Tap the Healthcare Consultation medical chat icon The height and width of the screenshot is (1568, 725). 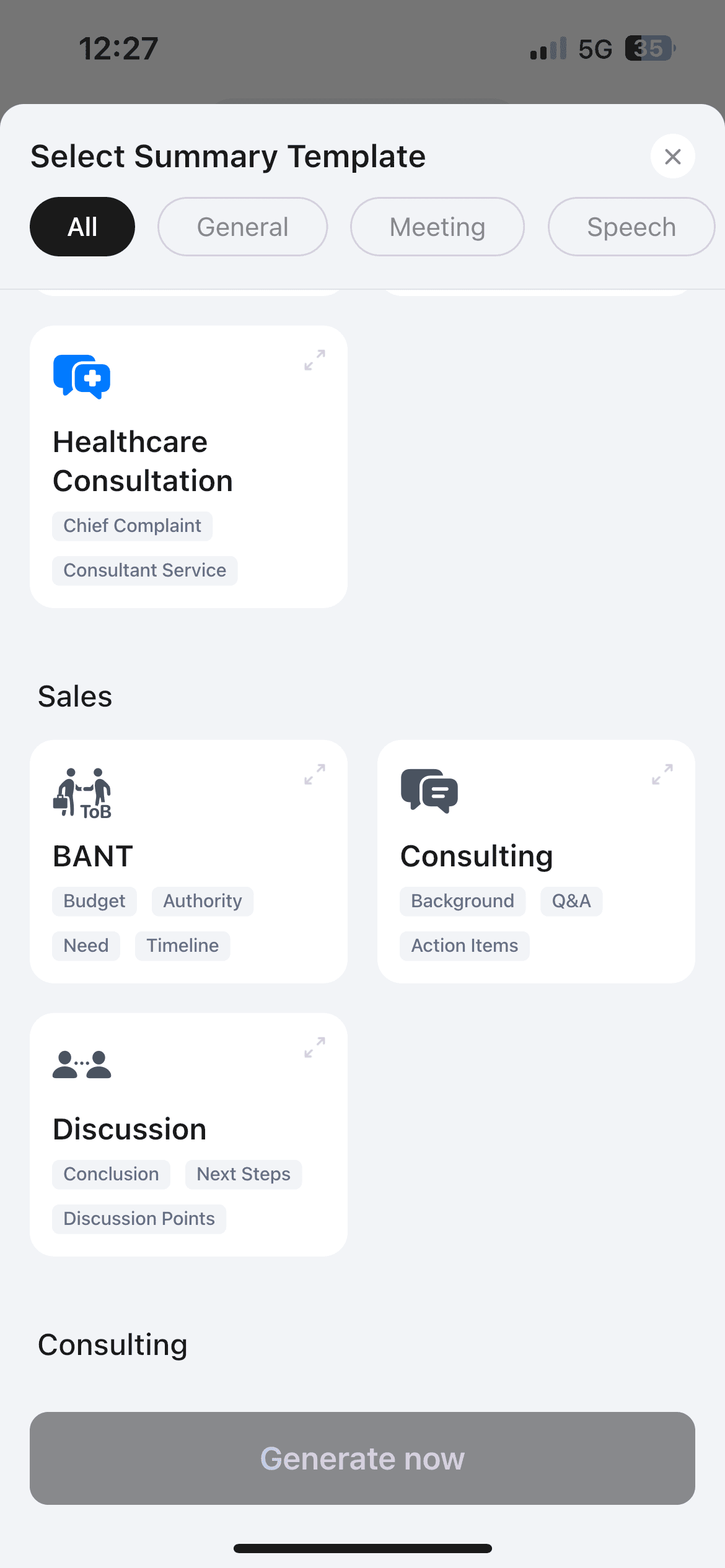(x=82, y=377)
